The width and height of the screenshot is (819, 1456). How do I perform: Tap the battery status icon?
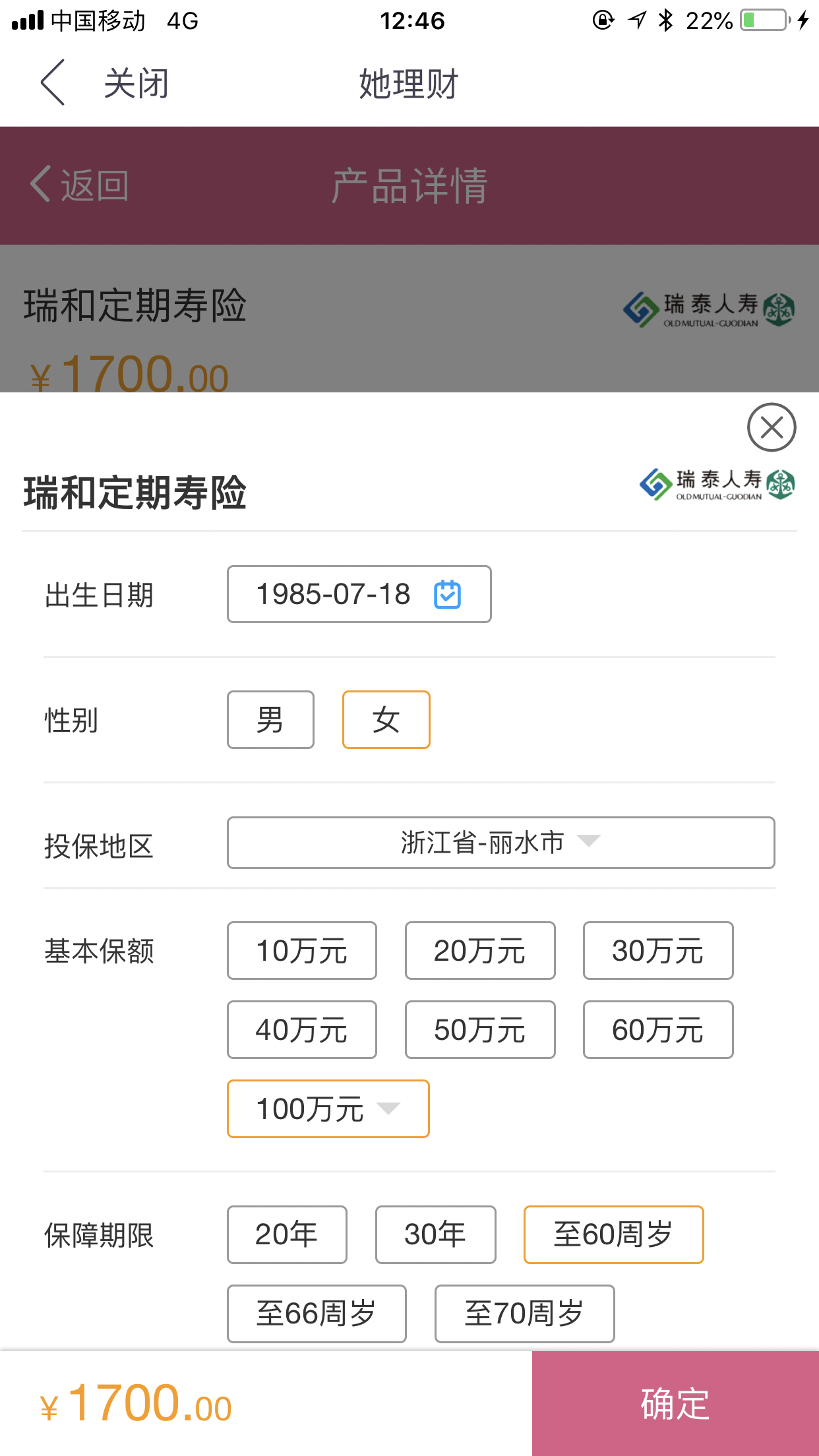(x=765, y=20)
